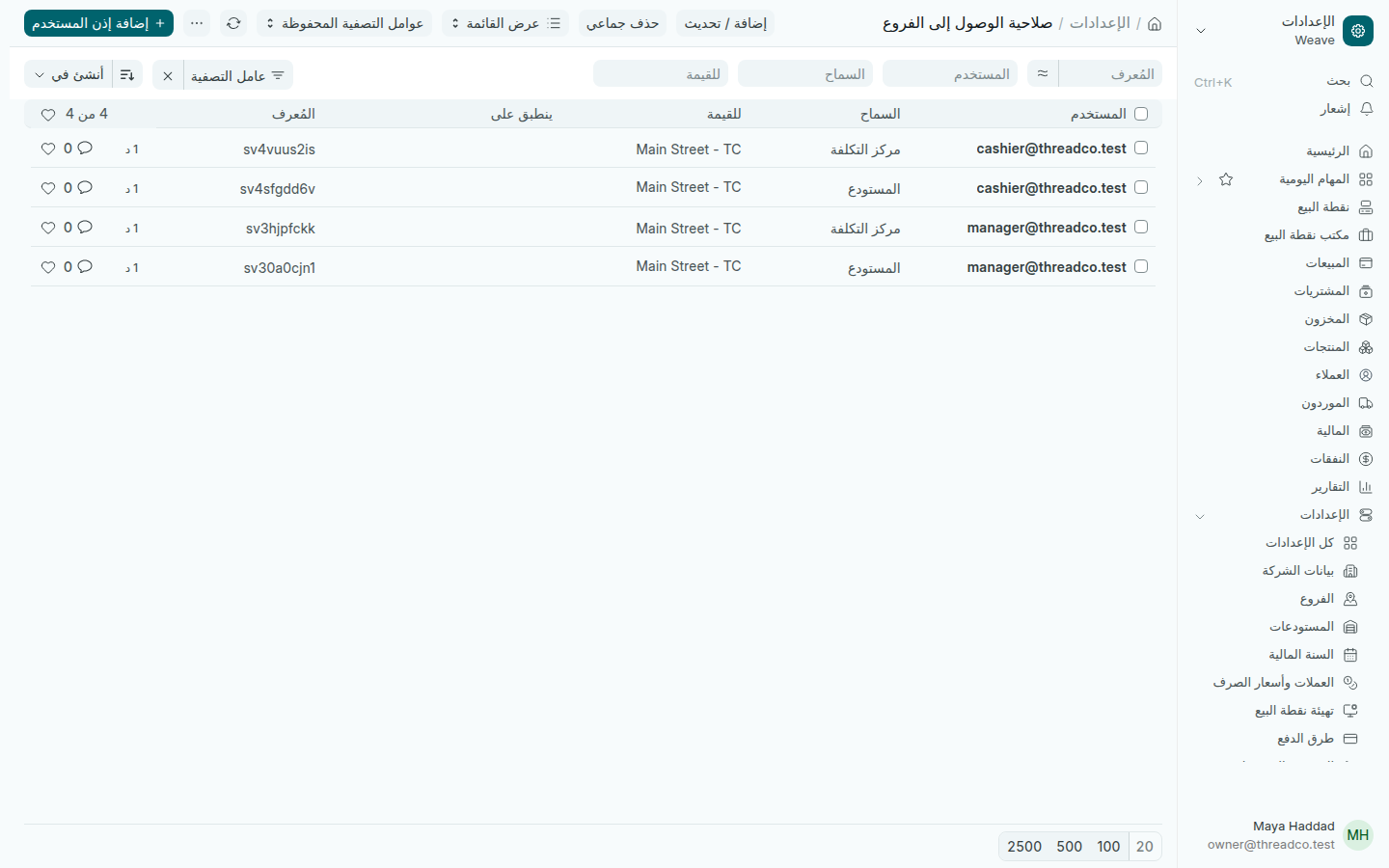Click the المستخدم filter input field
The image size is (1389, 868).
pyautogui.click(x=950, y=73)
